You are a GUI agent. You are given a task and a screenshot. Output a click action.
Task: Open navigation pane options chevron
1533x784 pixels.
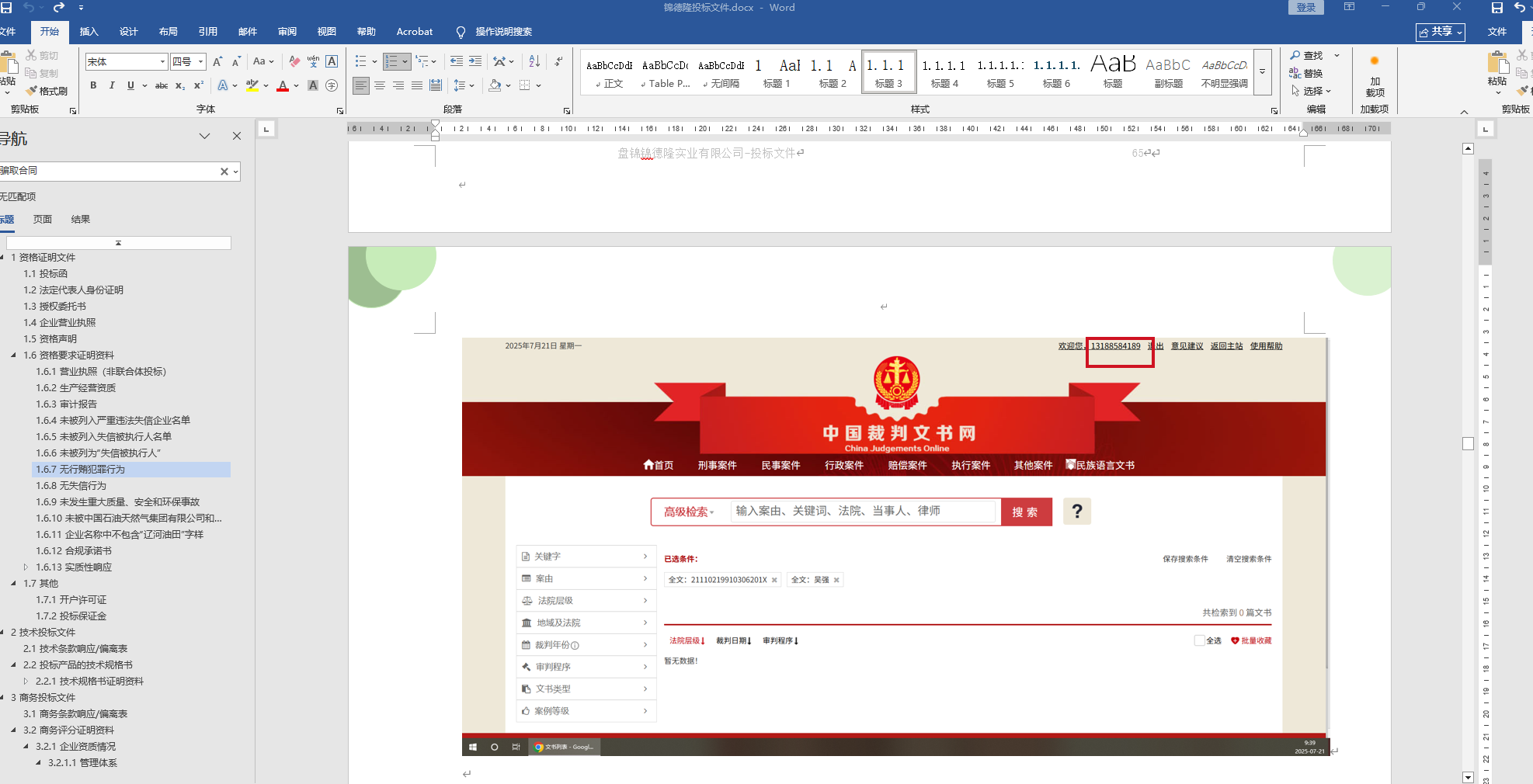click(204, 136)
